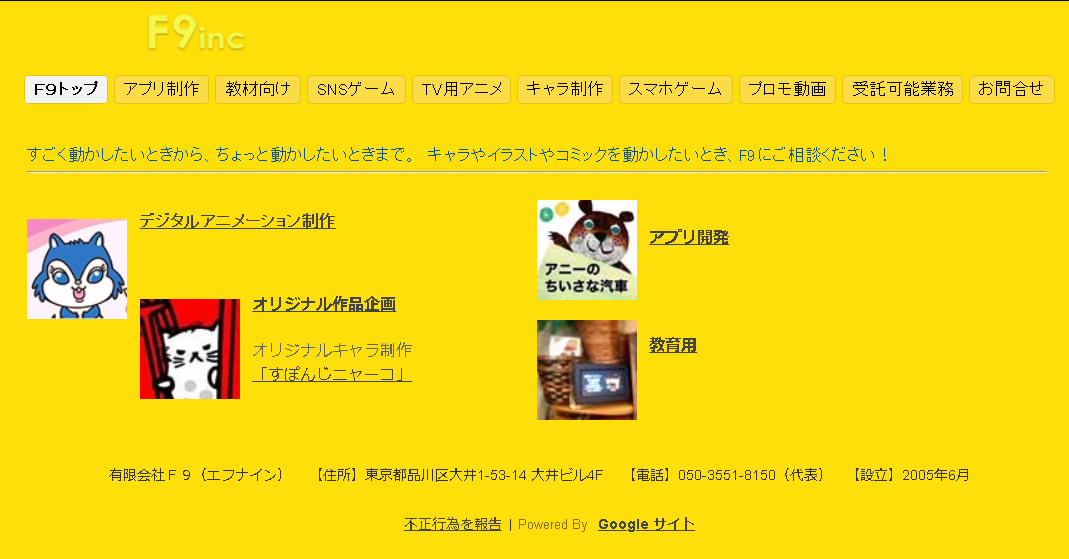
Task: Switch to the プロモ動画 tab
Action: (787, 89)
